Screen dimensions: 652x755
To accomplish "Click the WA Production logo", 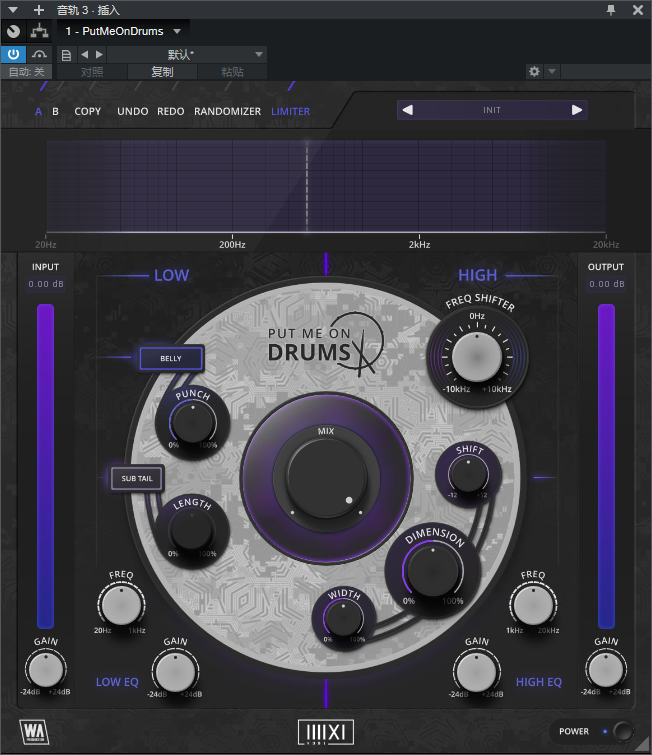I will (34, 732).
